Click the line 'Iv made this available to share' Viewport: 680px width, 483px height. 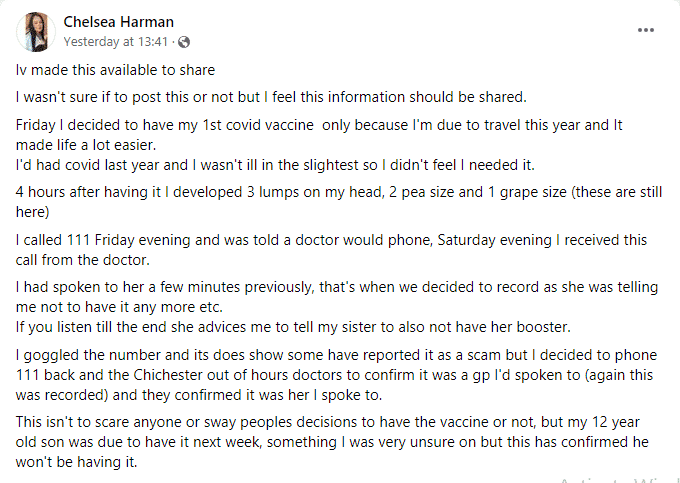tap(115, 70)
